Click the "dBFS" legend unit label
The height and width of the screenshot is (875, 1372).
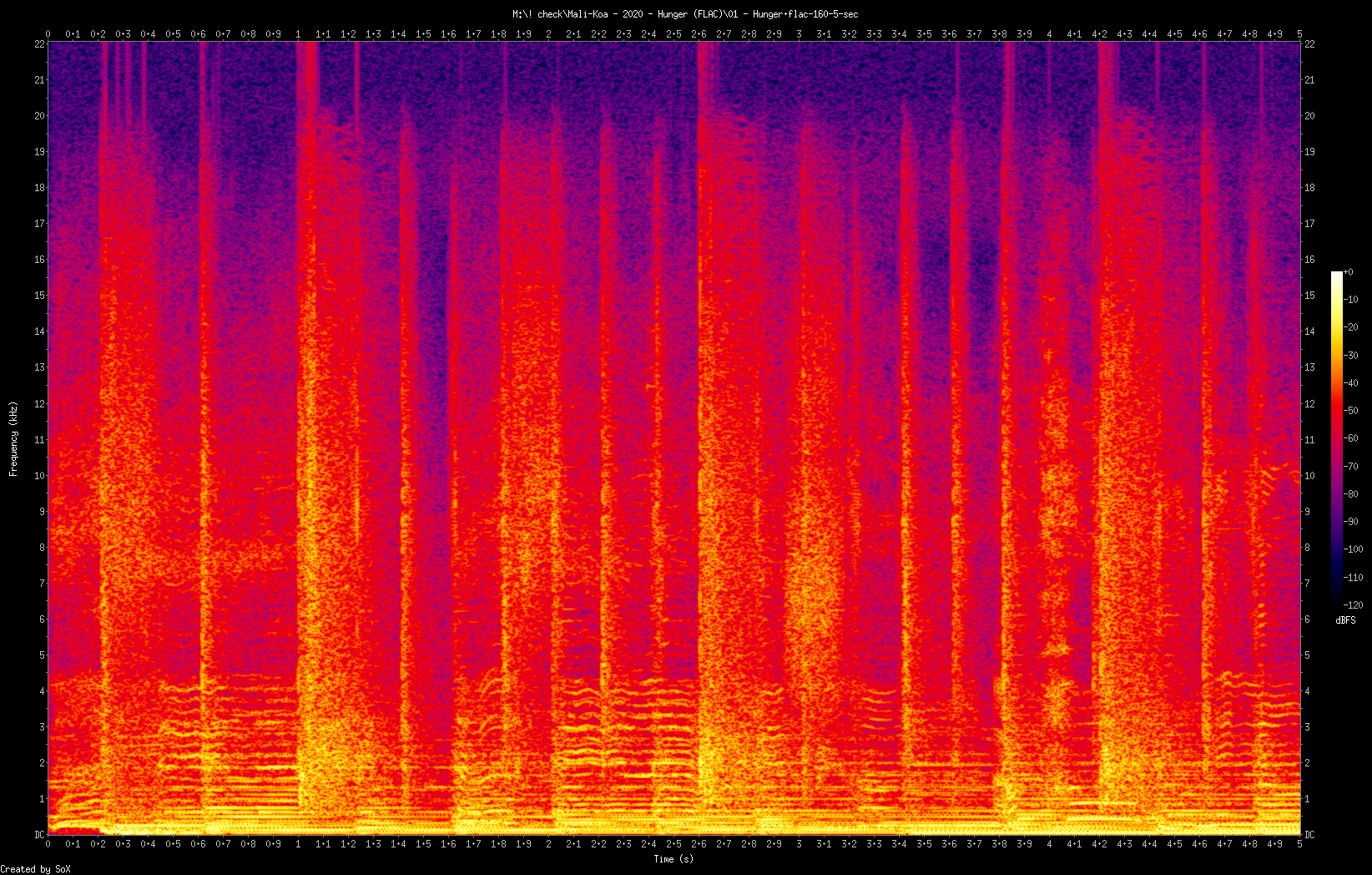(x=1345, y=620)
